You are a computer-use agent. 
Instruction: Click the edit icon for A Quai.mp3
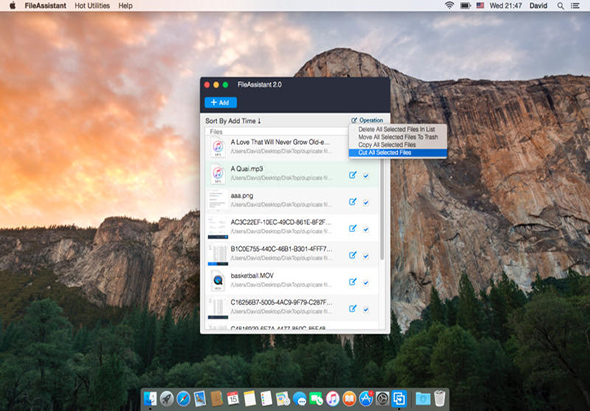click(x=353, y=175)
